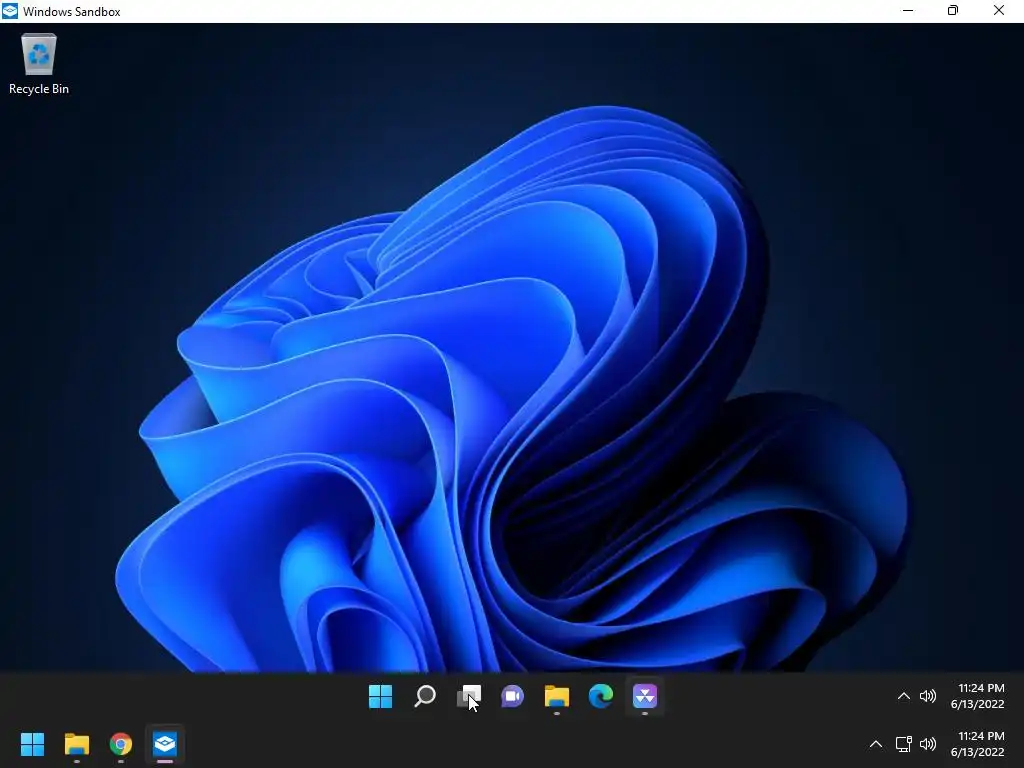Close the Windows Sandbox window
The image size is (1024, 768).
tap(999, 11)
